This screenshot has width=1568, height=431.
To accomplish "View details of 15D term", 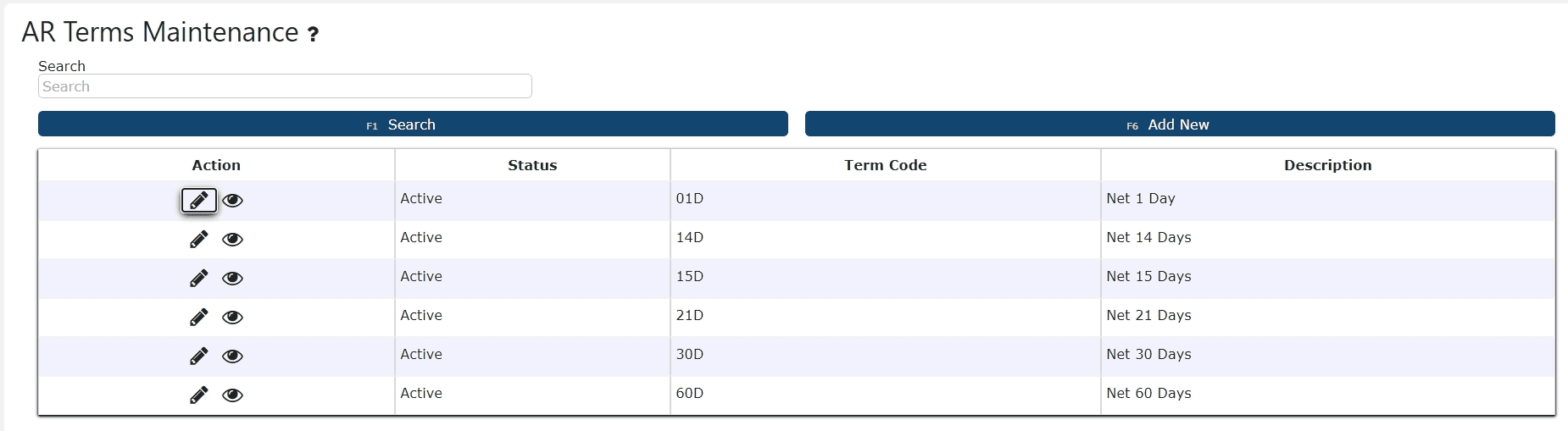I will (232, 279).
